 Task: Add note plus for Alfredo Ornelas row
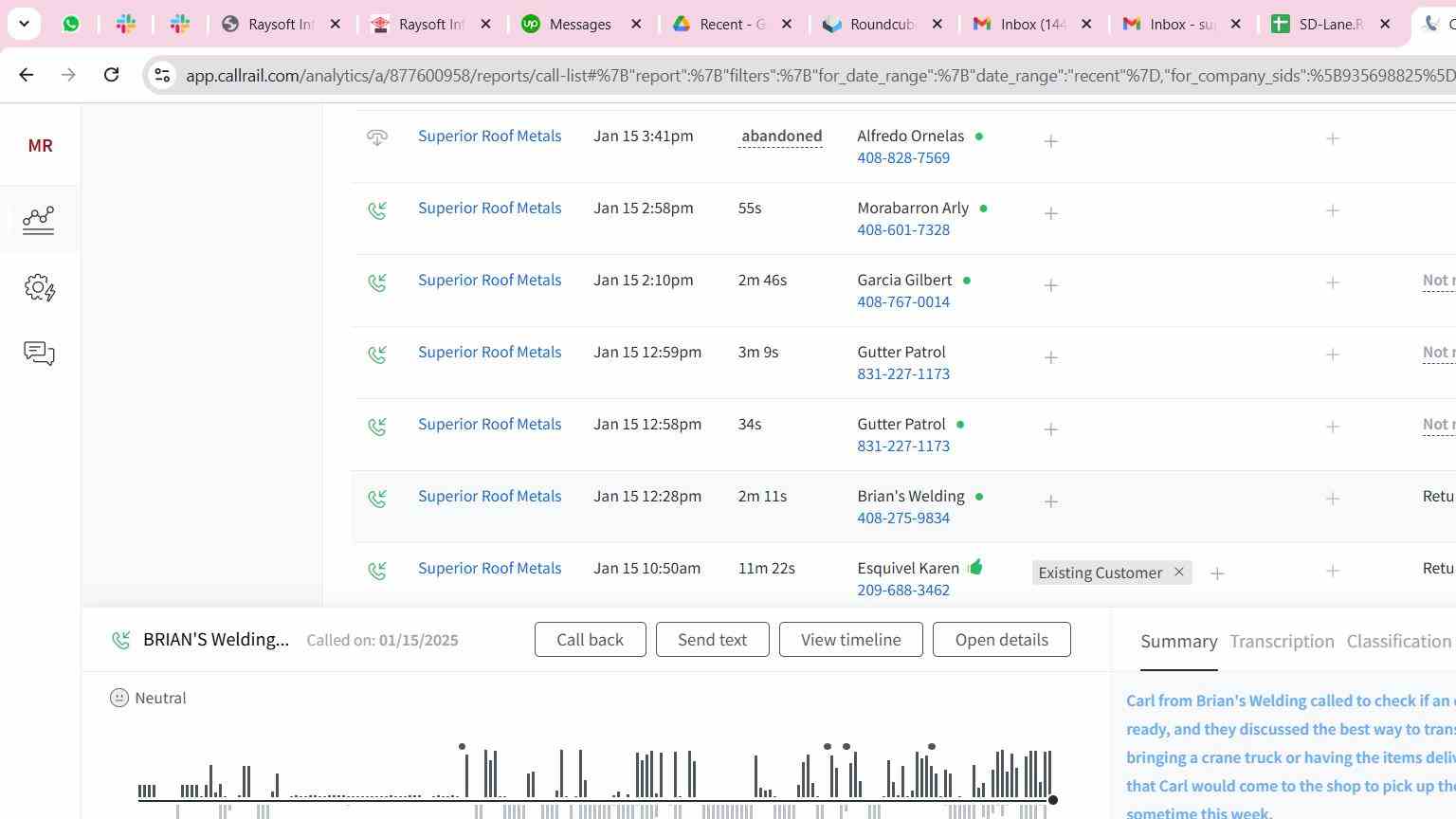(x=1333, y=138)
